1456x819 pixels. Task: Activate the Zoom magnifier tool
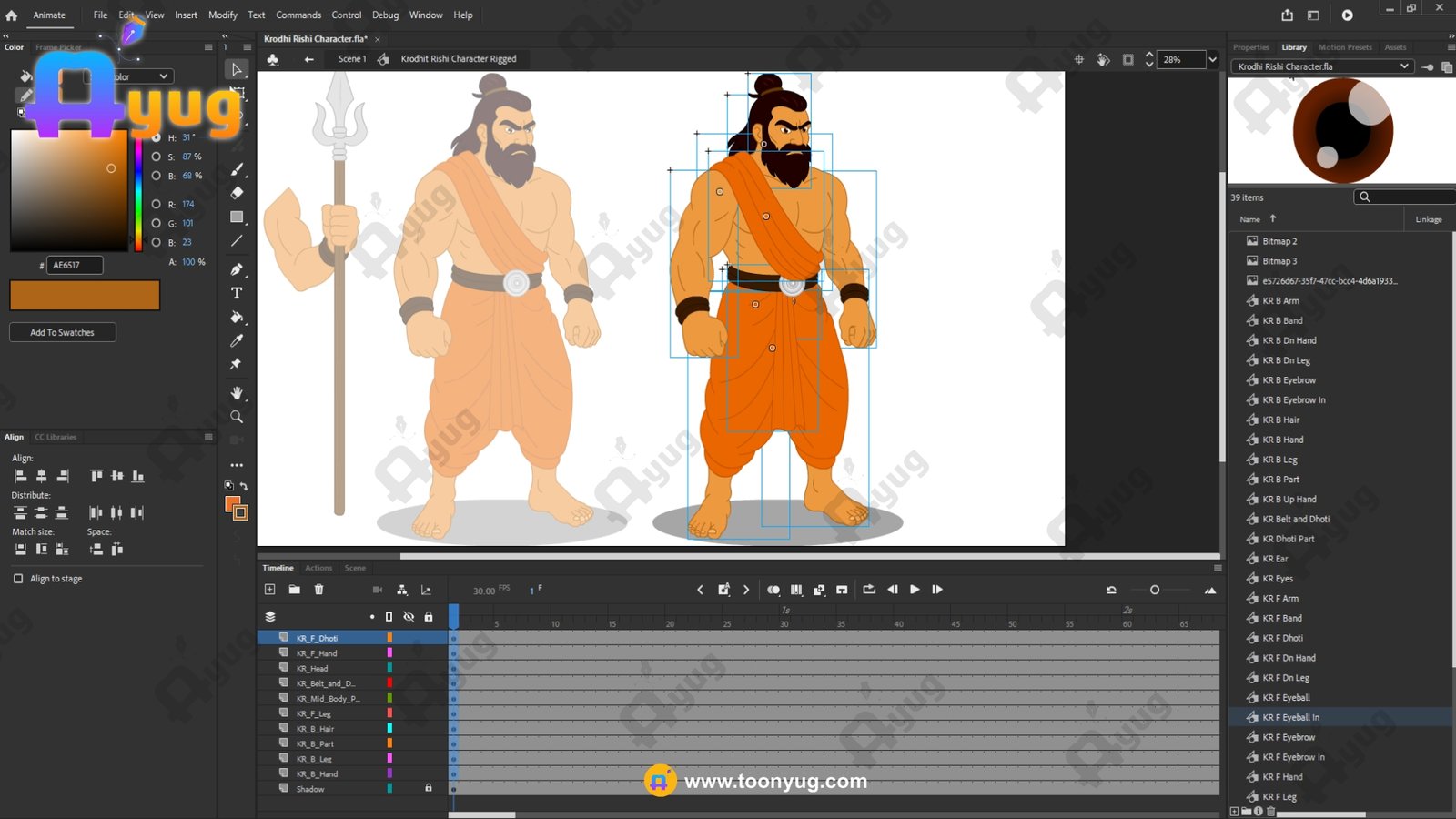coord(237,417)
